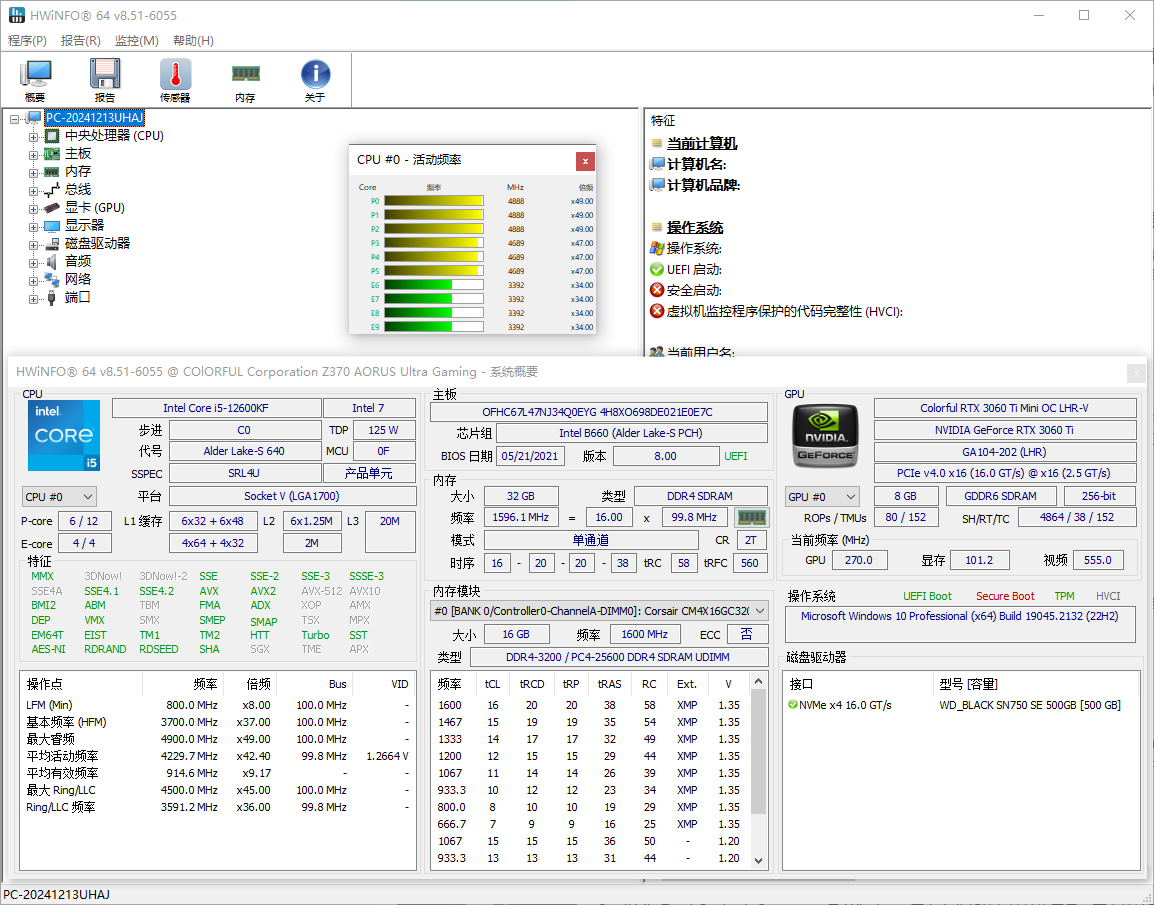Collapse the PC-20241213UHAJ root node
1154x905 pixels.
tap(15, 118)
